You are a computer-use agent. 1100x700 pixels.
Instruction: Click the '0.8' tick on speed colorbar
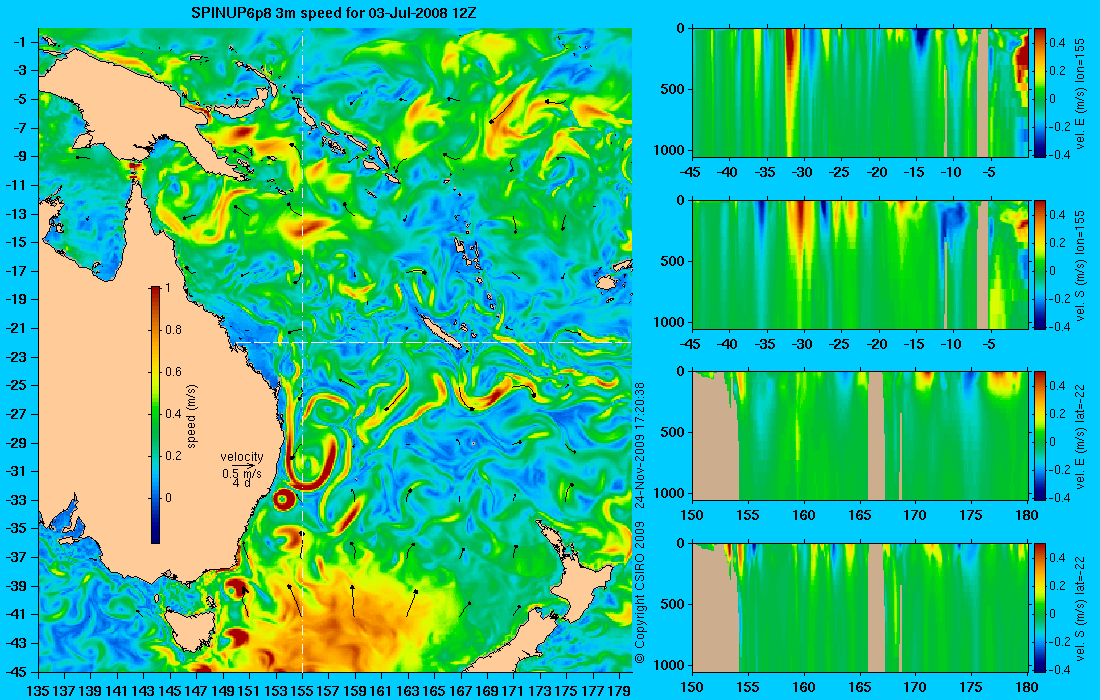(173, 330)
